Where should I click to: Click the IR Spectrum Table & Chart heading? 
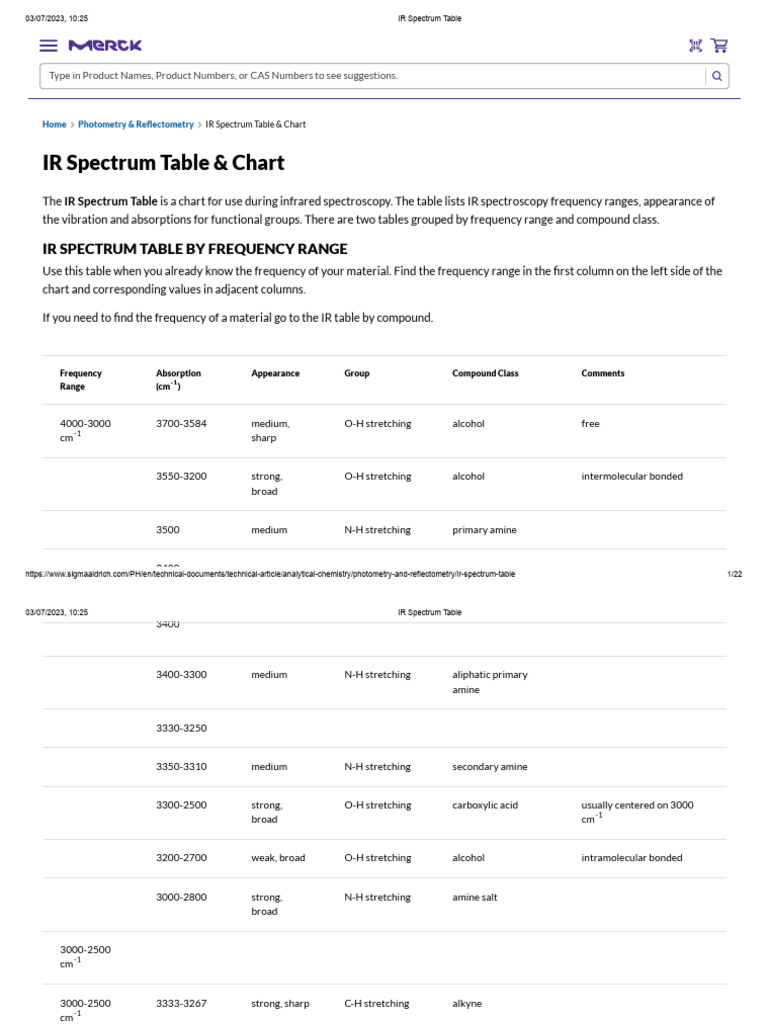[x=163, y=163]
